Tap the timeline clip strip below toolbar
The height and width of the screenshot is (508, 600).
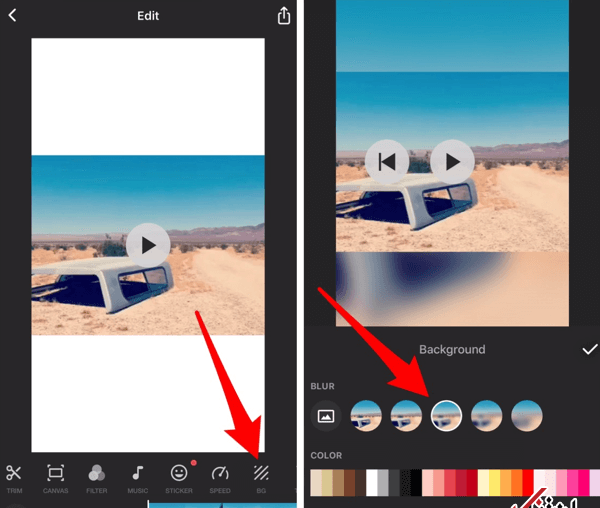[x=222, y=505]
